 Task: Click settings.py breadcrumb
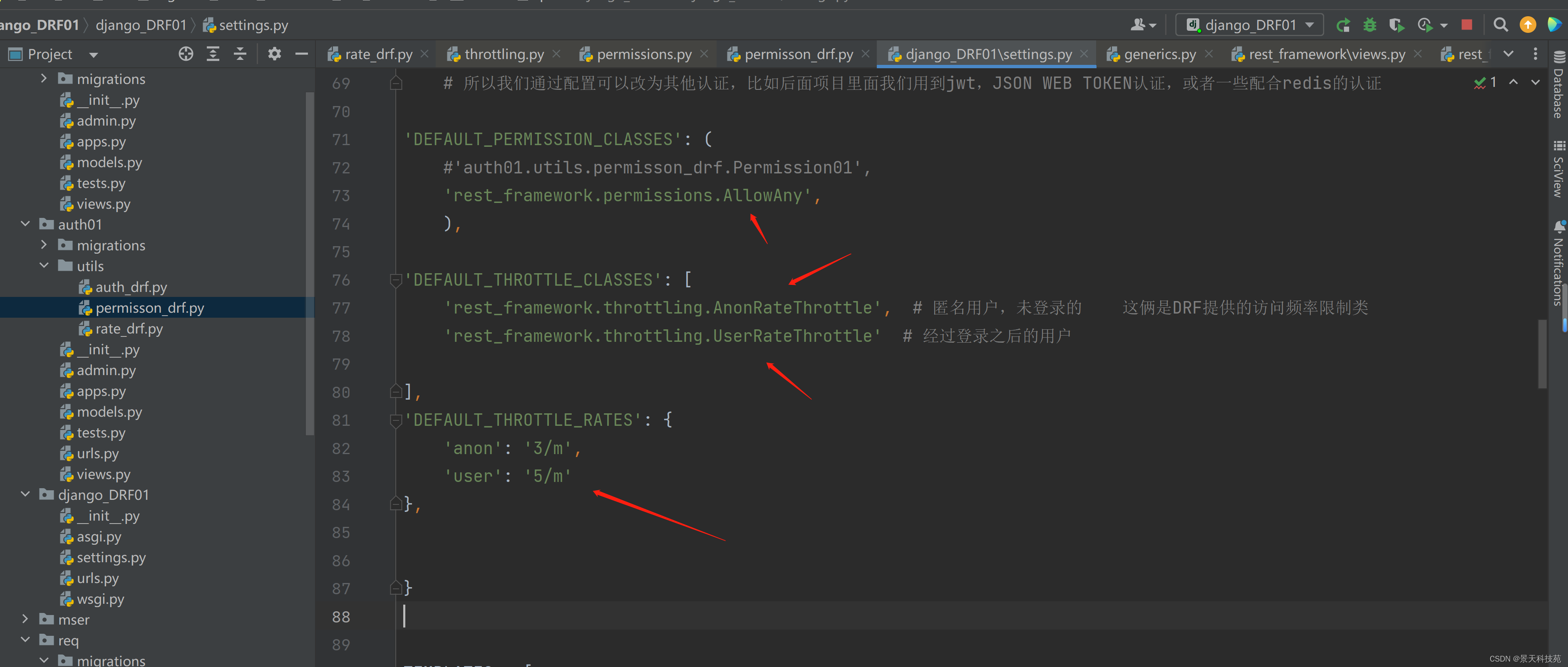[245, 25]
